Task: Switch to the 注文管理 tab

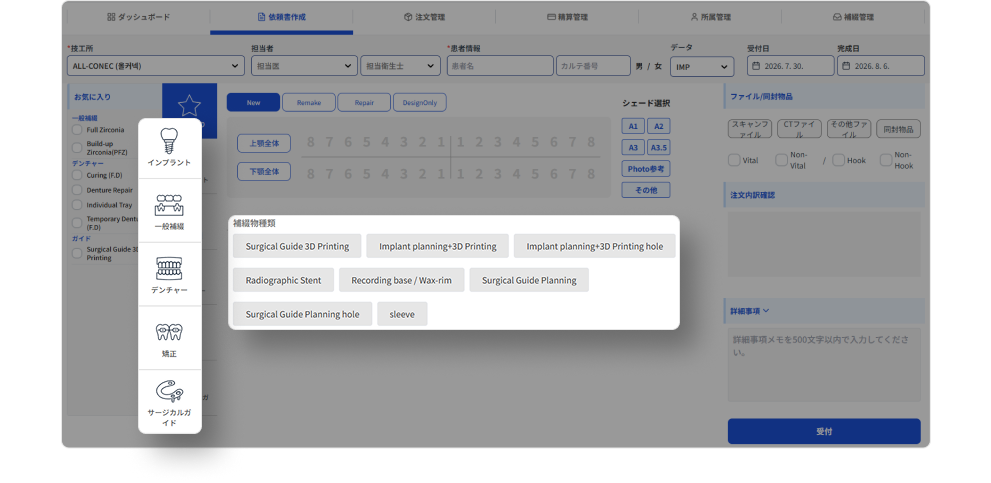Action: coord(424,17)
